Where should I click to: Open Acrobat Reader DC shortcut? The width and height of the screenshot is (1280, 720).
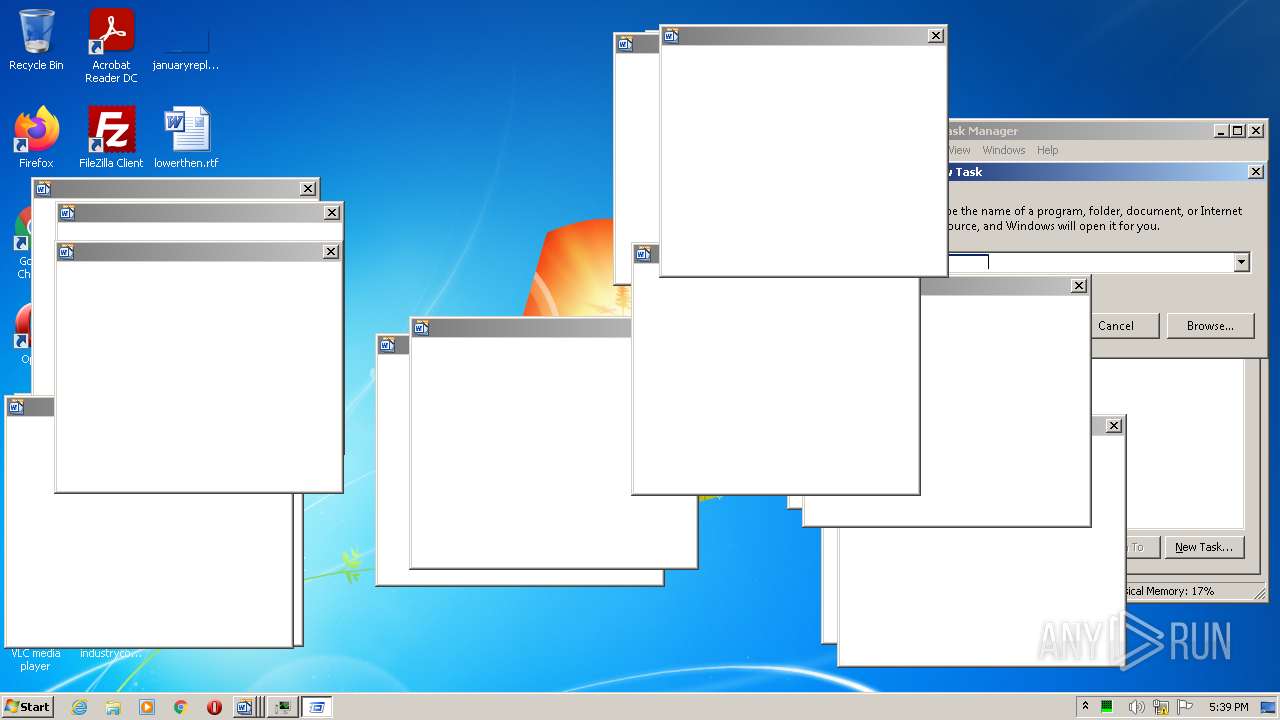111,46
